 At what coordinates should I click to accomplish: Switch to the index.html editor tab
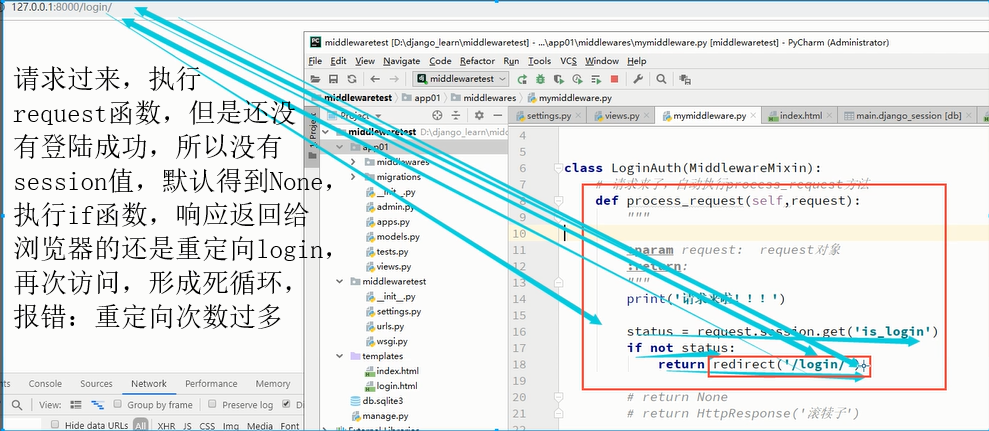pyautogui.click(x=800, y=116)
